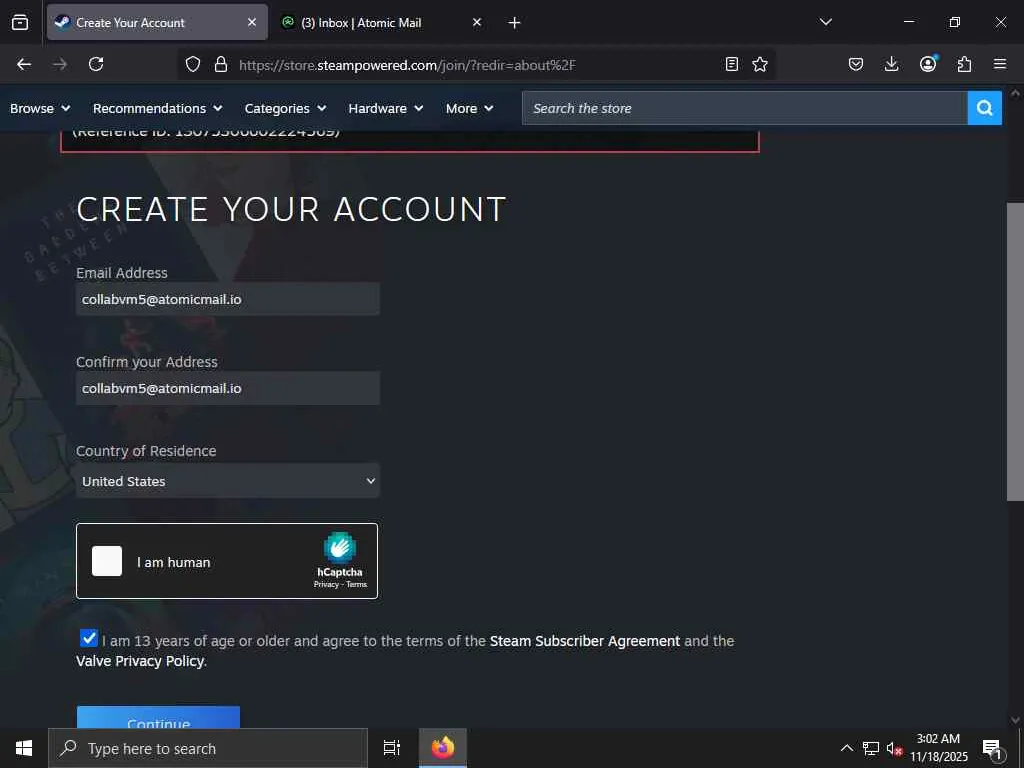Click the Confirm your Address field
Image resolution: width=1024 pixels, height=768 pixels.
[x=228, y=389]
